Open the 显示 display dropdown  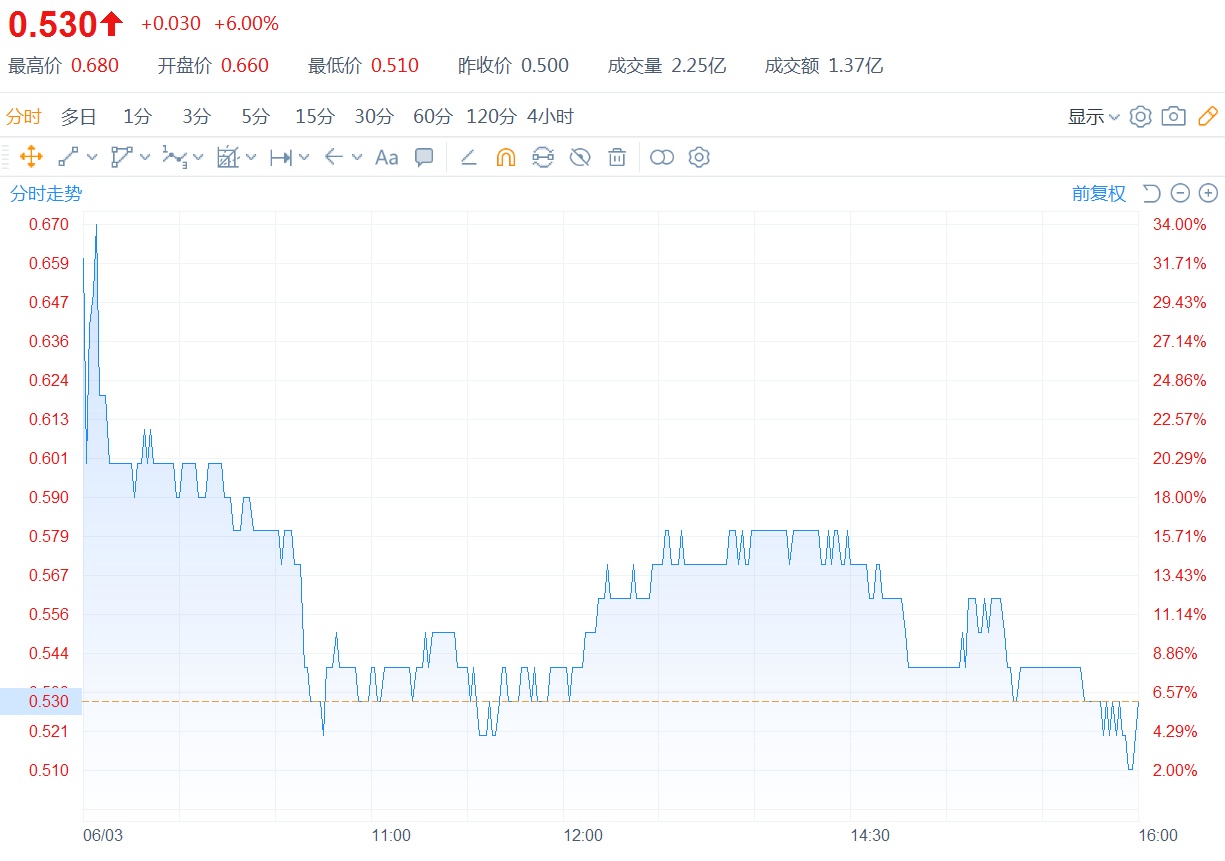pyautogui.click(x=1093, y=117)
